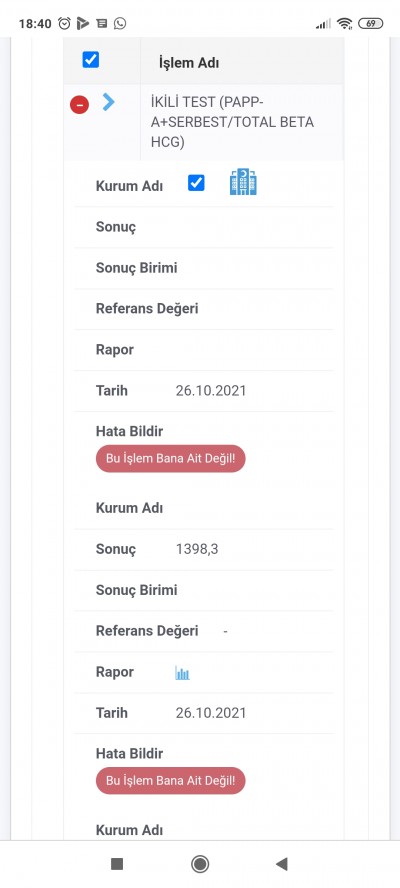Tap the Android back triangle button

click(282, 864)
